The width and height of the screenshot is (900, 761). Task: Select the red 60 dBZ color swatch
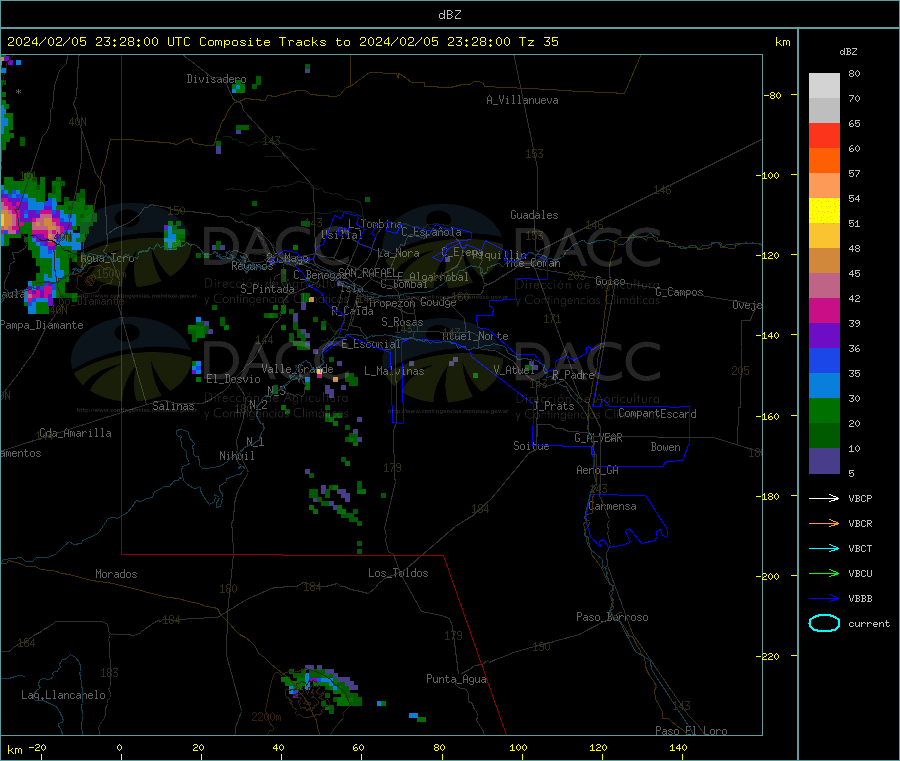pos(824,135)
